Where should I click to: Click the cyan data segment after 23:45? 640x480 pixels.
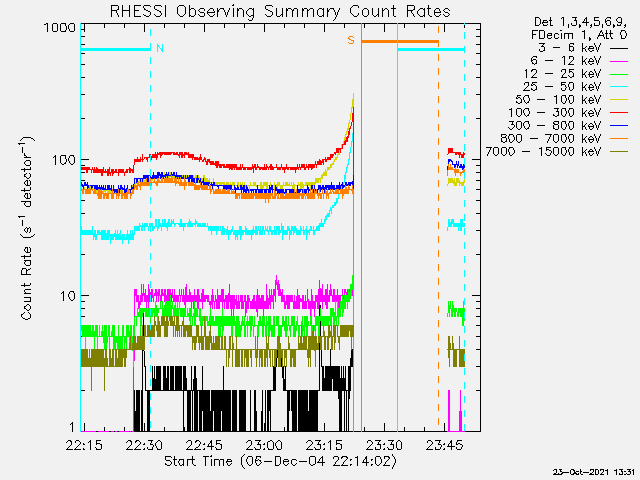[456, 224]
